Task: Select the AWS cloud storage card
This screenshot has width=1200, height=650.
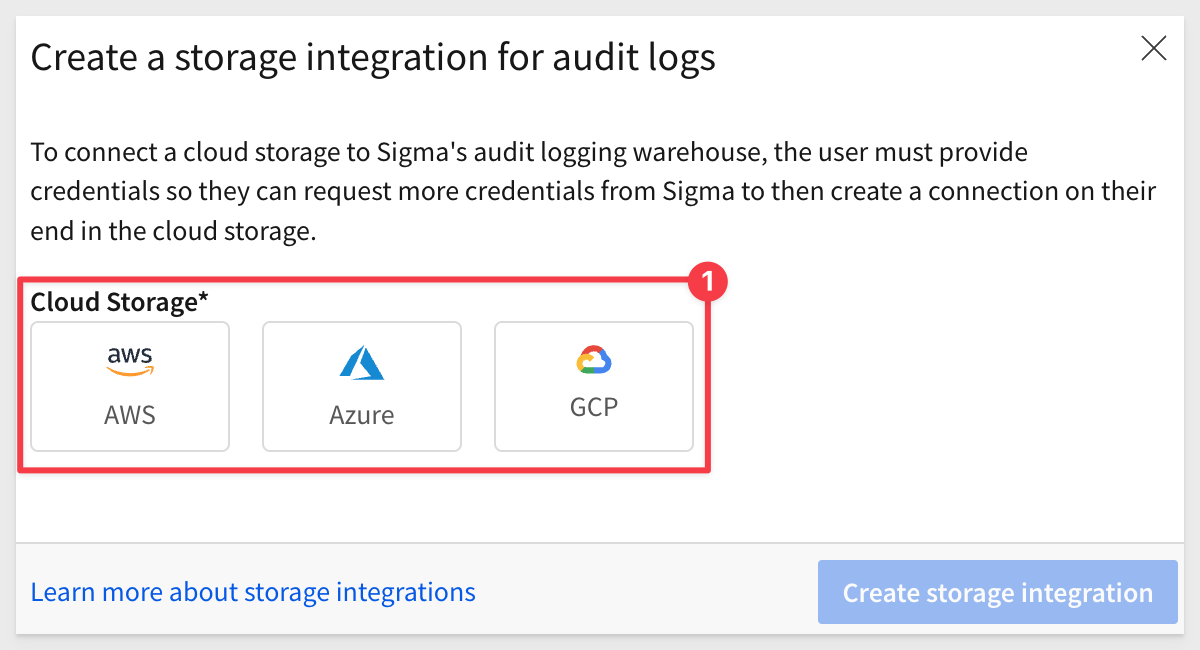Action: (x=130, y=386)
